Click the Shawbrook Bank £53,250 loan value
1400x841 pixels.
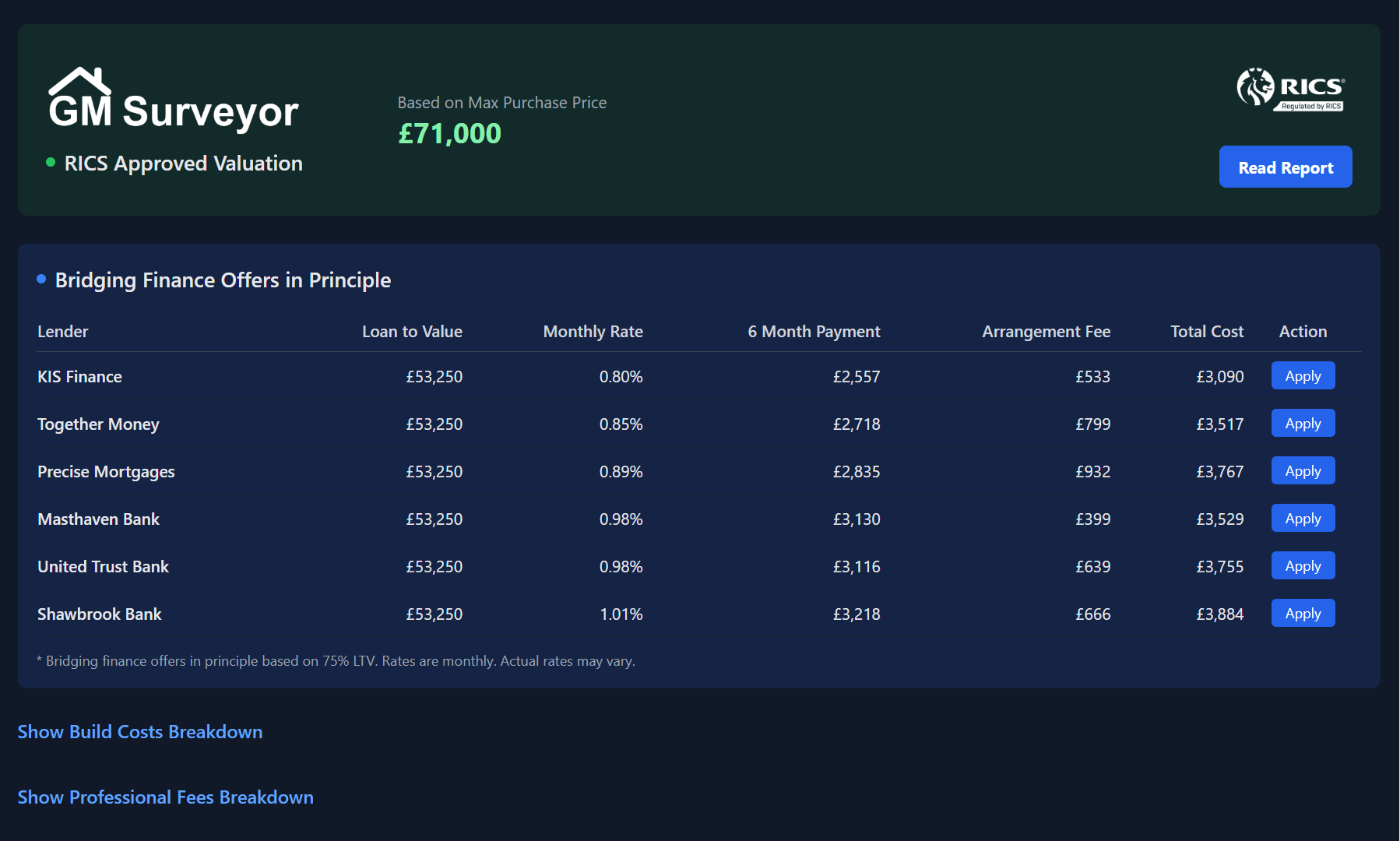pyautogui.click(x=434, y=614)
